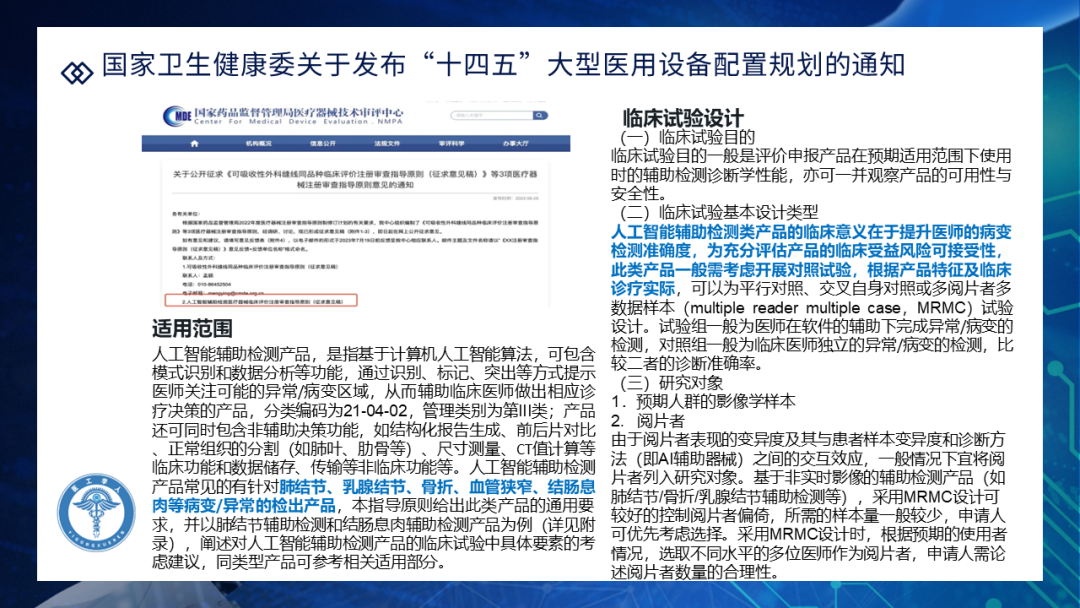Click the text 国家药品监督管理局医疗器械技术审评中心

point(298,112)
